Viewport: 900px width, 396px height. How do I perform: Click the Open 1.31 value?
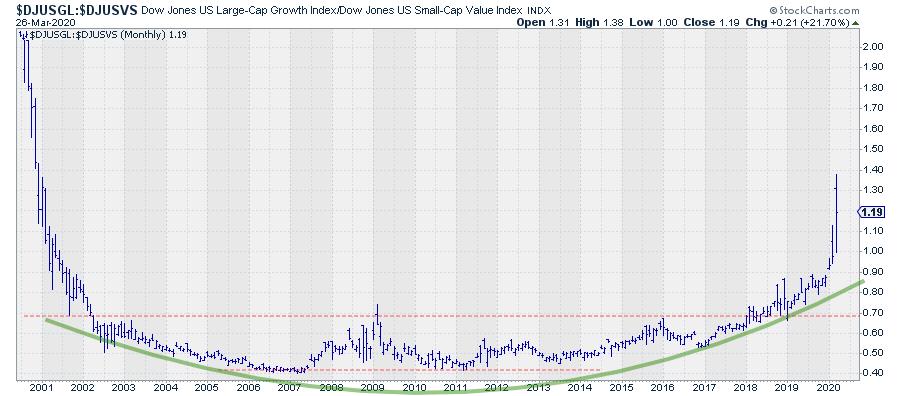coord(544,23)
